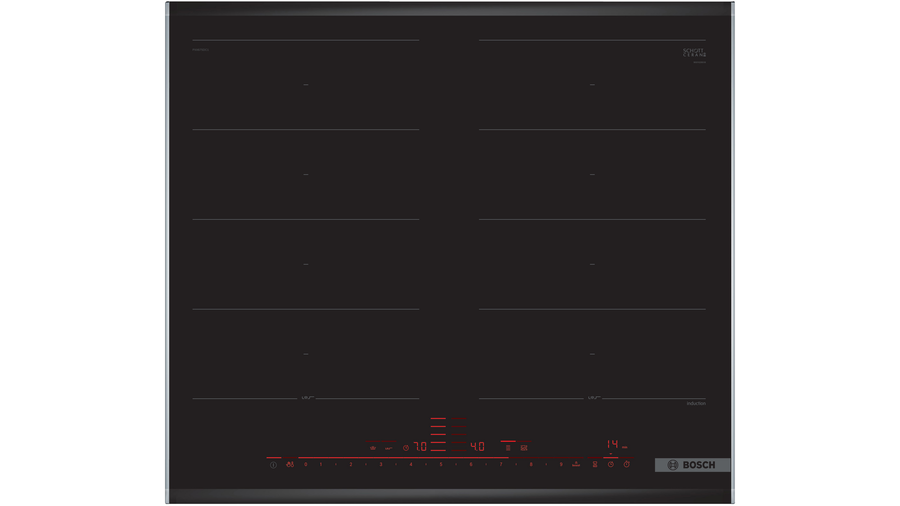Image resolution: width=900 pixels, height=506 pixels.
Task: Click the Induction label text
Action: 696,403
